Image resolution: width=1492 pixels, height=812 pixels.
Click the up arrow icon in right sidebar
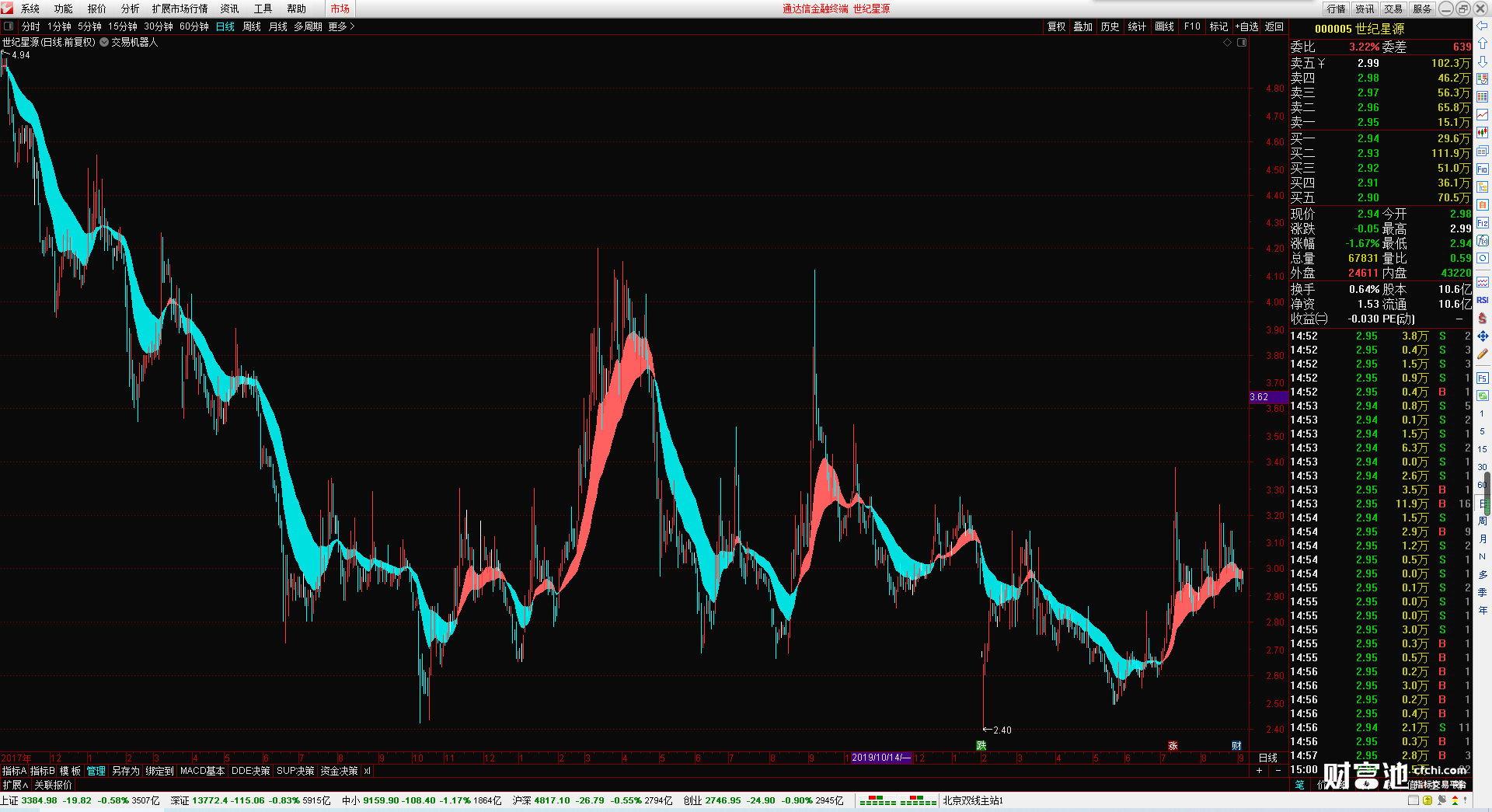tap(1482, 44)
